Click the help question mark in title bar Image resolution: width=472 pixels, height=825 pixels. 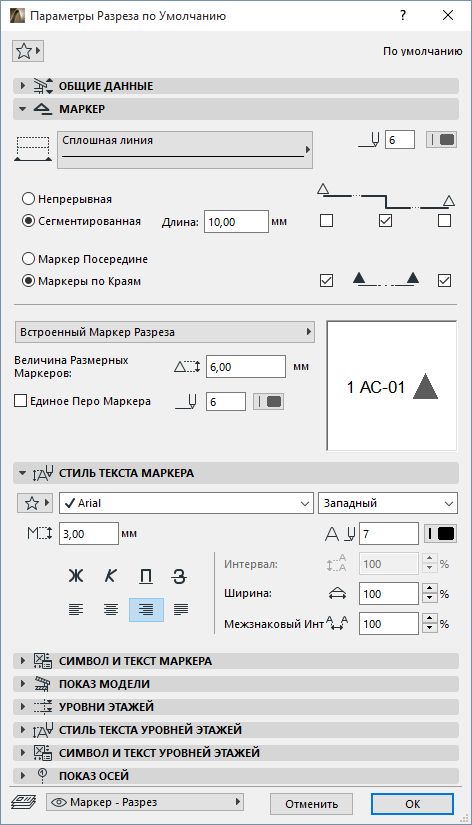(x=403, y=15)
